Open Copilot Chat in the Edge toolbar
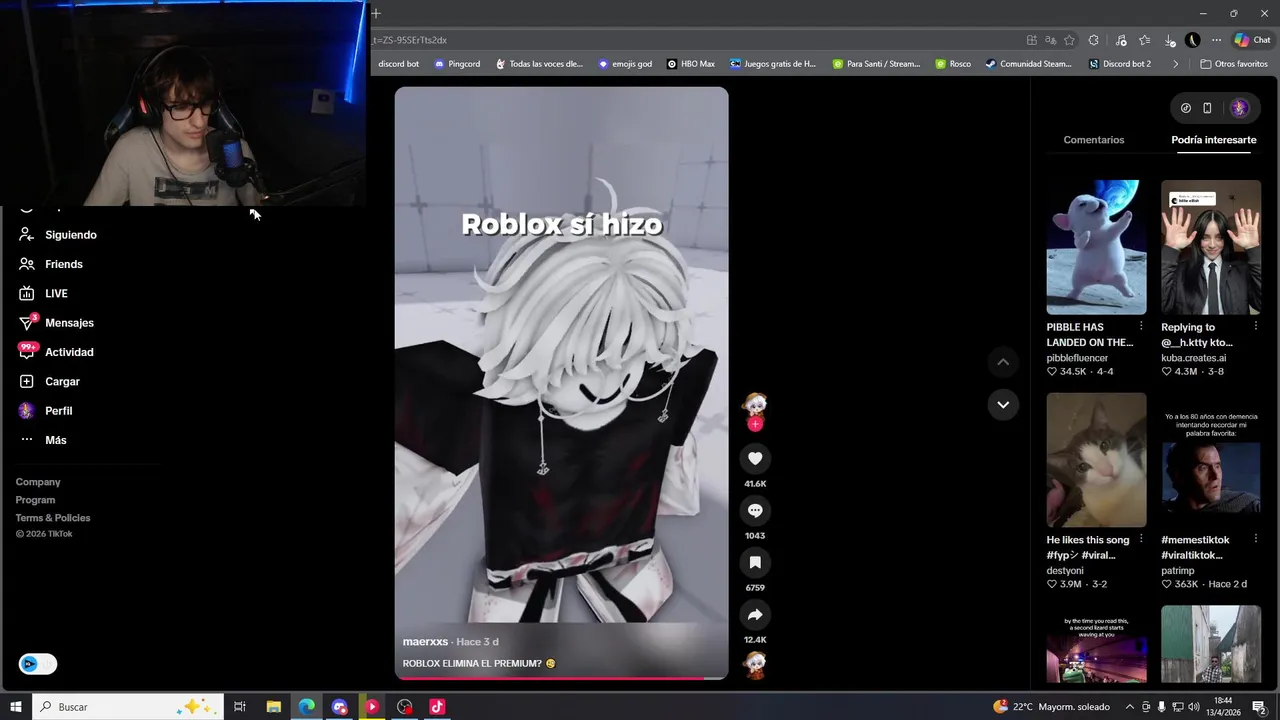Image resolution: width=1280 pixels, height=720 pixels. click(x=1252, y=40)
